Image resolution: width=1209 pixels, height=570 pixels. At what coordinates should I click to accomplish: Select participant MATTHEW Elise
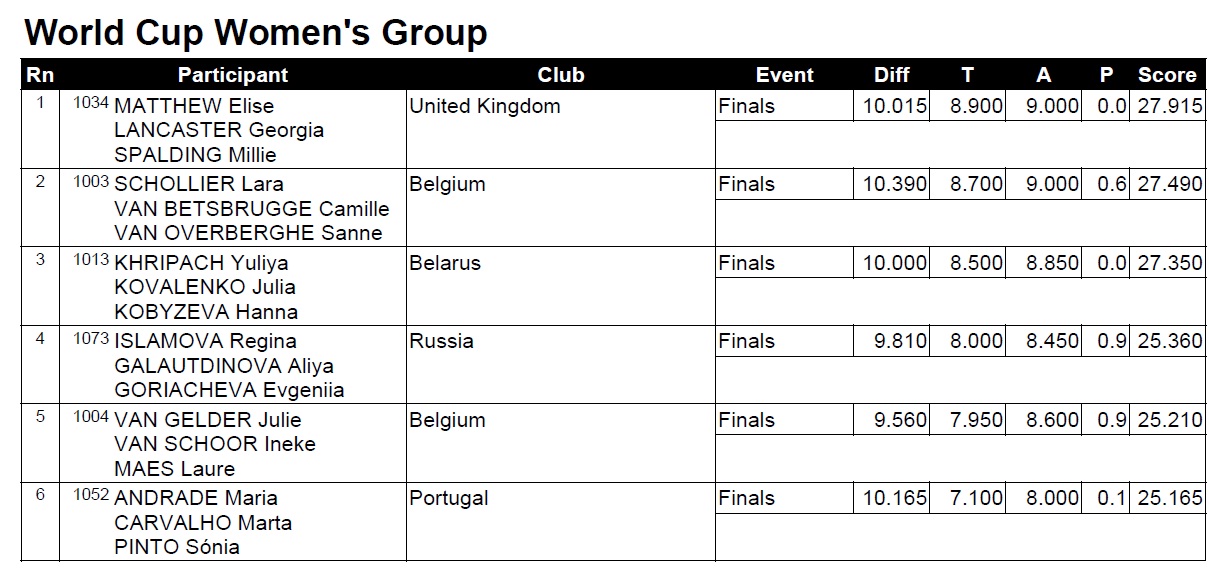194,106
